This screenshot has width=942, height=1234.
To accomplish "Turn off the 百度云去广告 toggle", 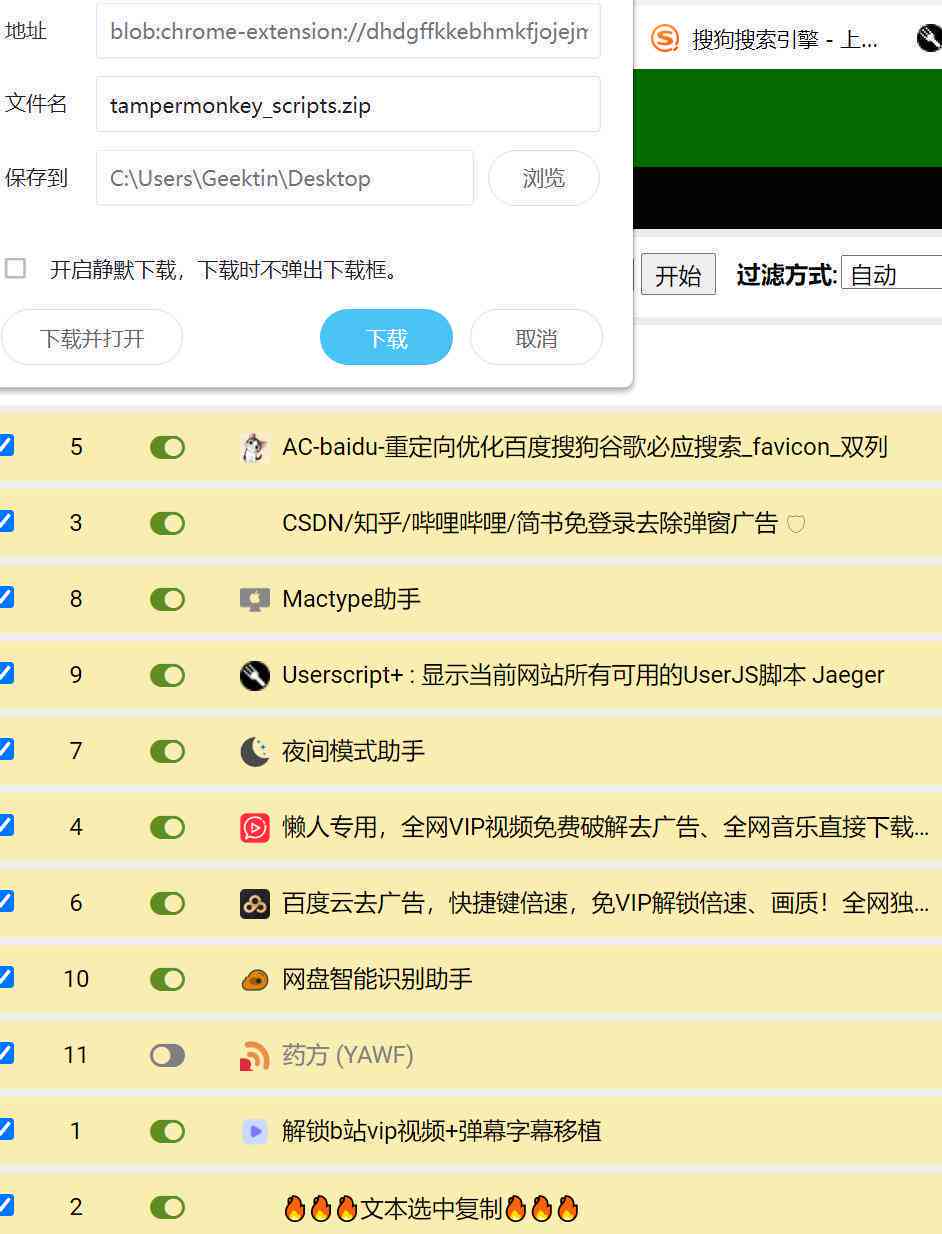I will (x=167, y=903).
